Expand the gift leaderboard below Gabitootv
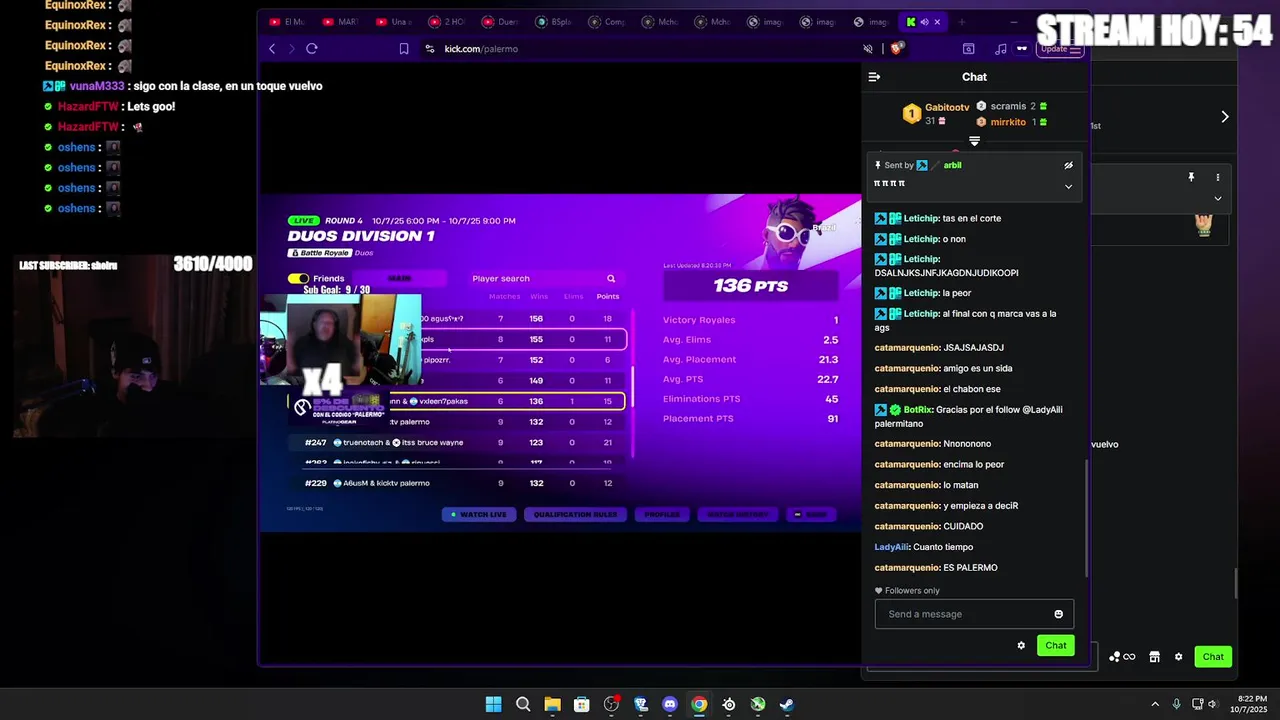The width and height of the screenshot is (1280, 720). pos(974,141)
